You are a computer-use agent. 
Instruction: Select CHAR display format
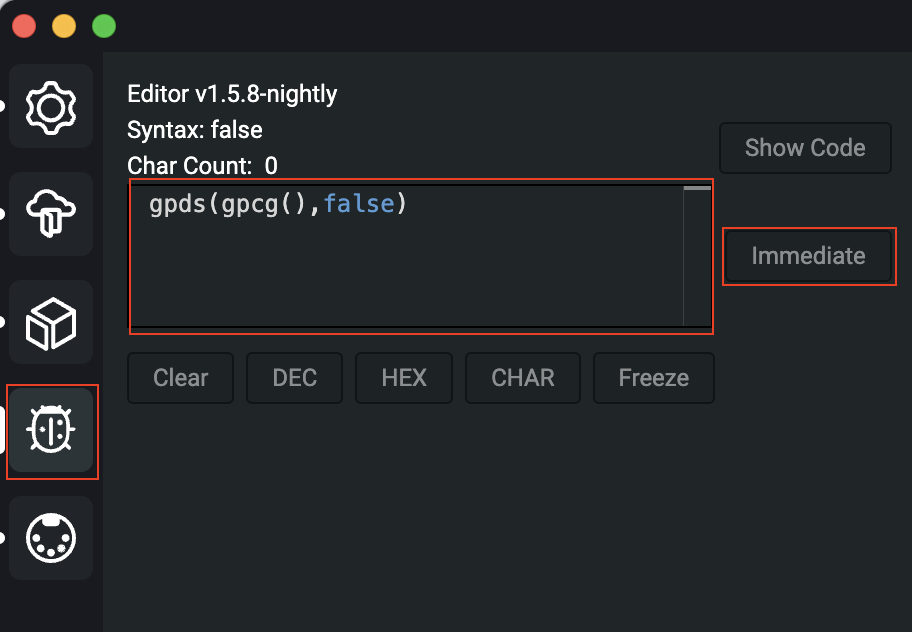tap(522, 378)
